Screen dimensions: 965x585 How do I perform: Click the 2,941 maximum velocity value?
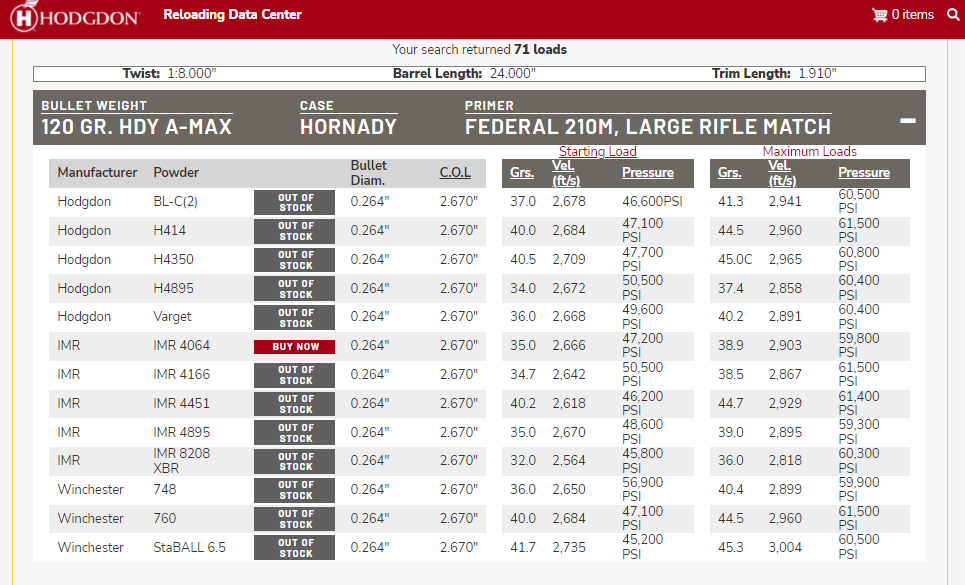coord(785,202)
